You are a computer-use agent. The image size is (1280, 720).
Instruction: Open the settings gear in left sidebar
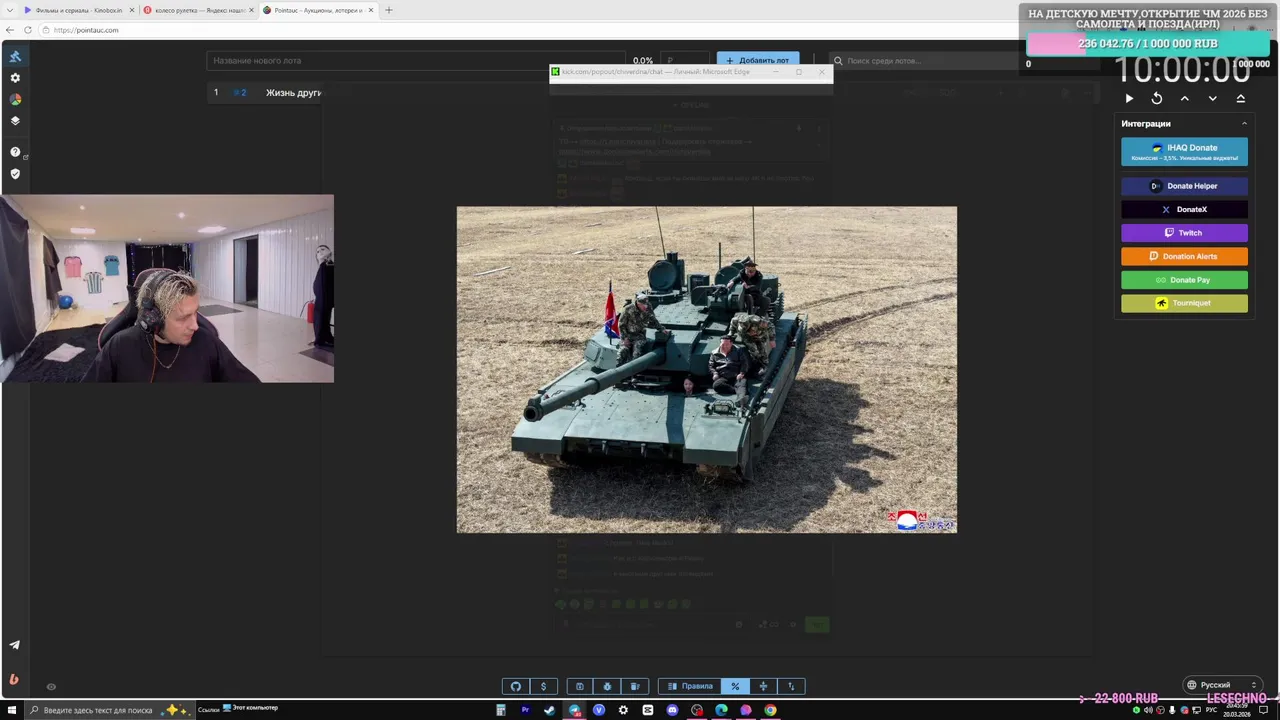pyautogui.click(x=15, y=78)
